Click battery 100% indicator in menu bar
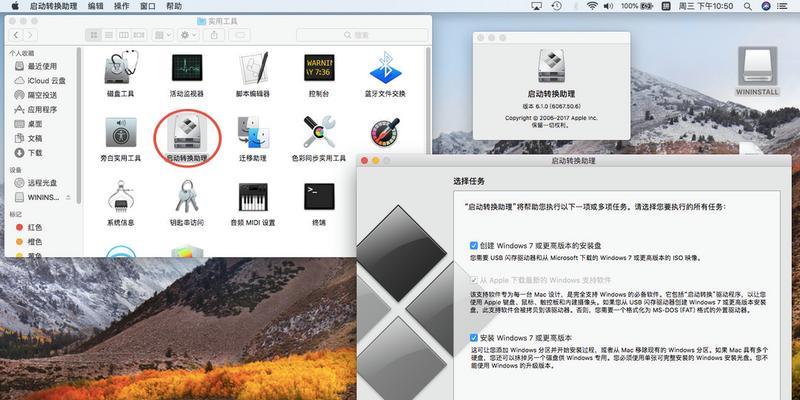800x400 pixels. click(637, 6)
